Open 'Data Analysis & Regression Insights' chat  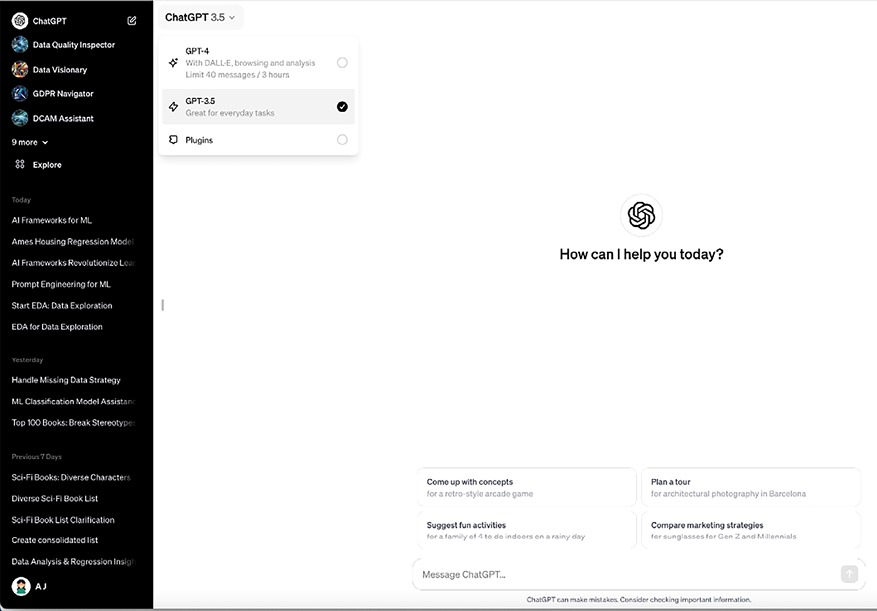click(73, 561)
